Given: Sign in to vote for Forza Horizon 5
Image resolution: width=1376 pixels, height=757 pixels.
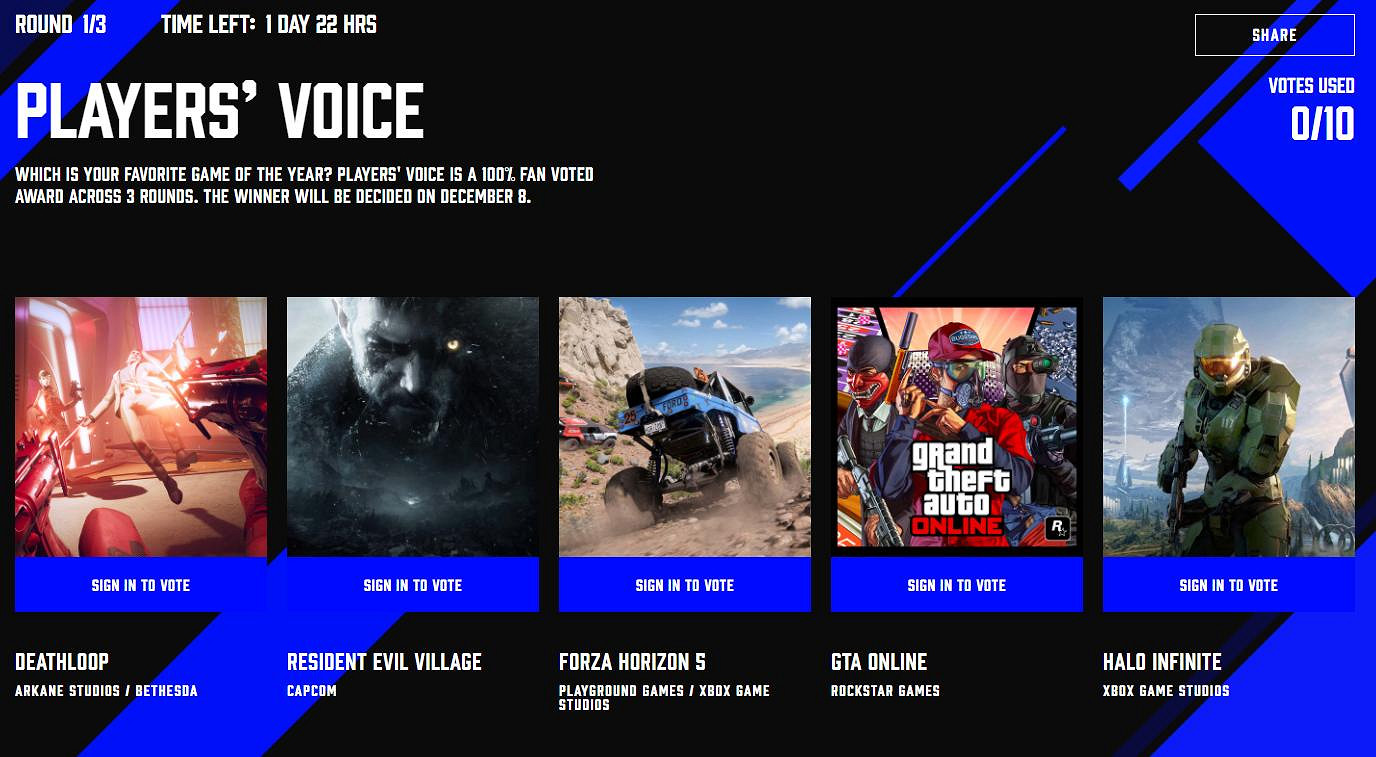Looking at the screenshot, I should 685,585.
